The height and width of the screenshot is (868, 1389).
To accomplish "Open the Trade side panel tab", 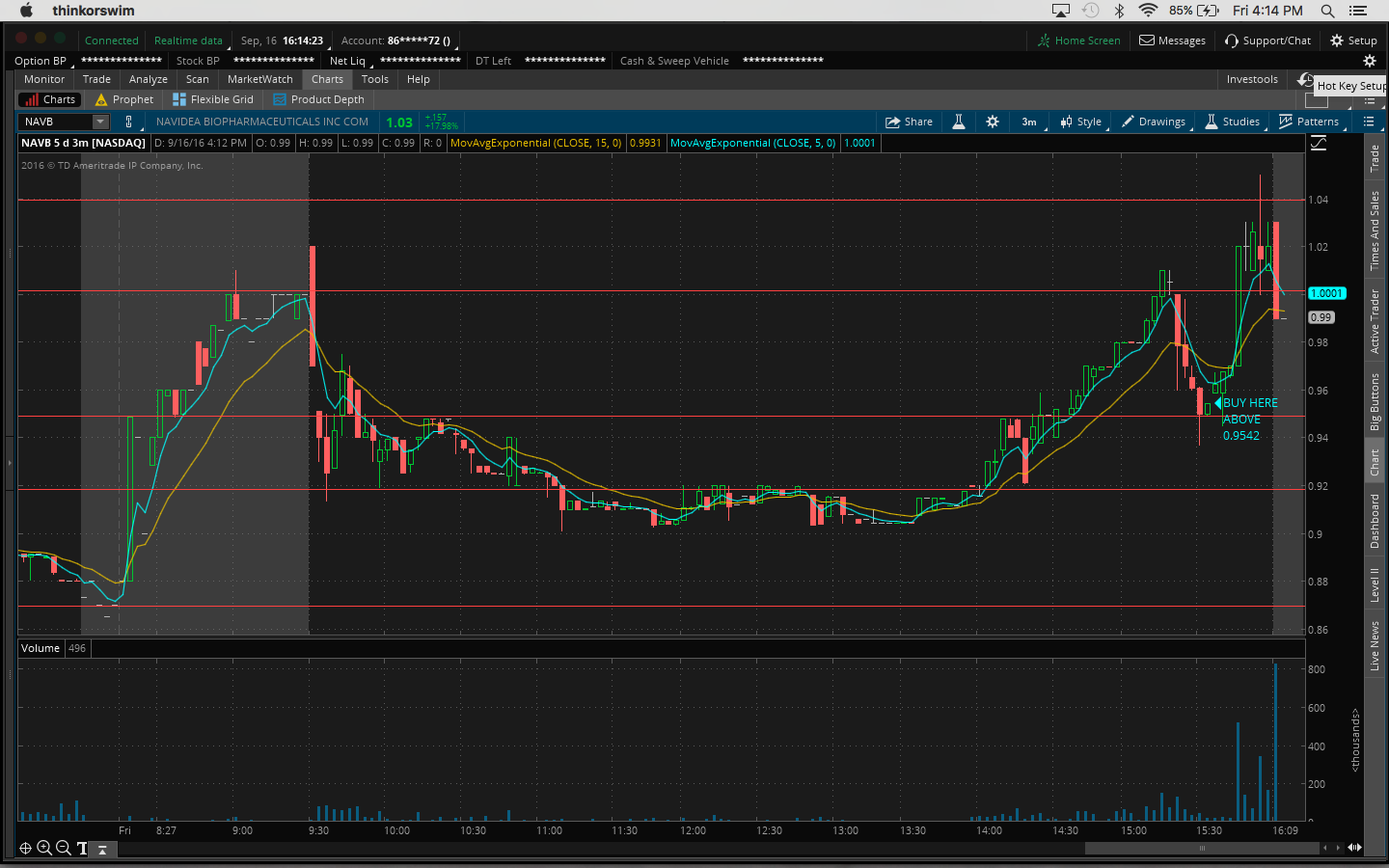I will tap(1375, 158).
